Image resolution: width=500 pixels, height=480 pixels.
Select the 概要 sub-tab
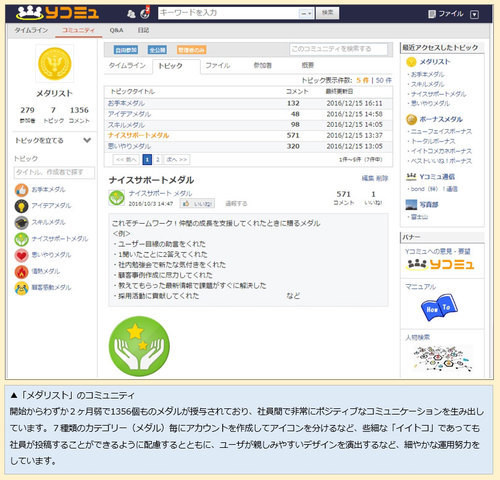308,65
